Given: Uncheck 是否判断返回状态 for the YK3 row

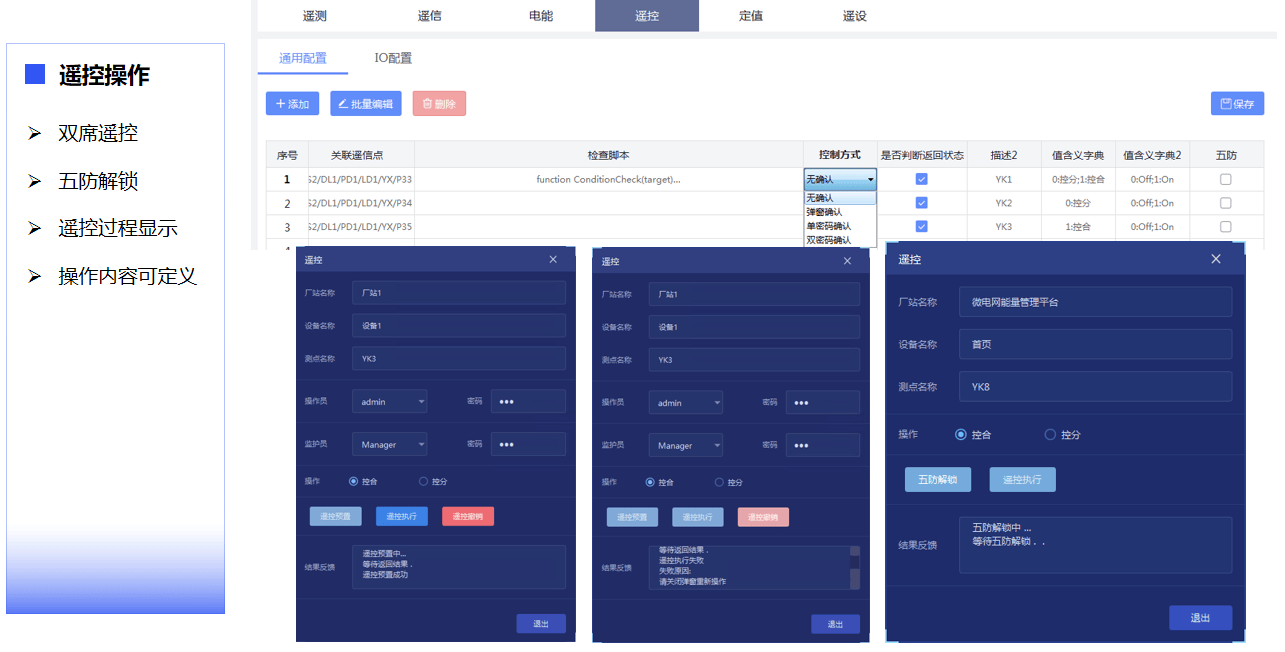Looking at the screenshot, I should (x=921, y=227).
